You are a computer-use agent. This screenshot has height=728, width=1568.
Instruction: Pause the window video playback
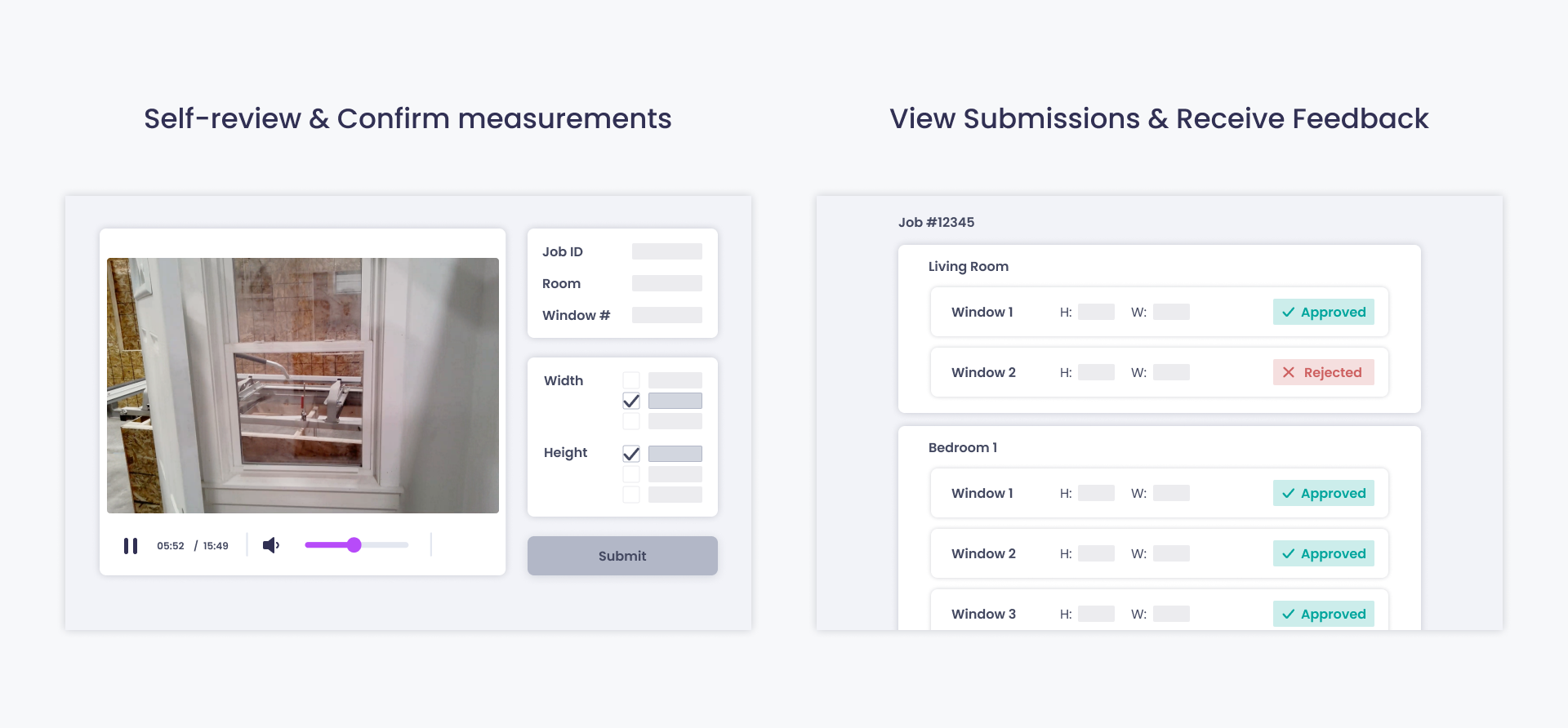[x=131, y=545]
